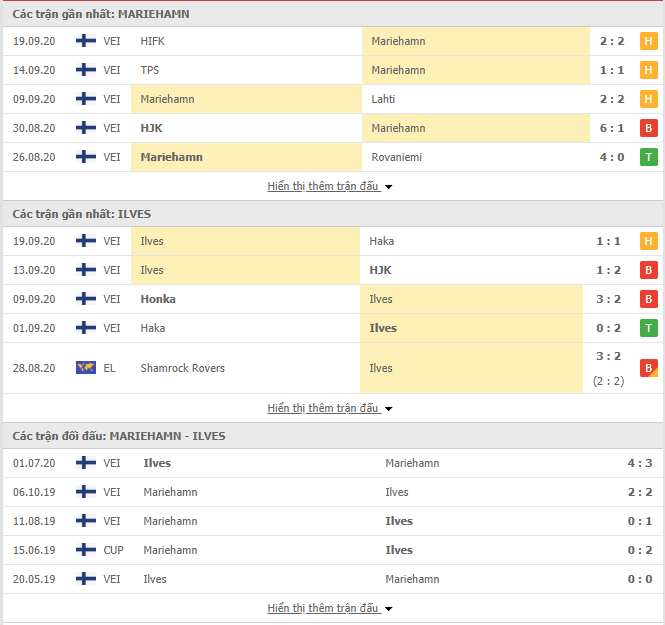This screenshot has width=665, height=625.
Task: Expand more matches arrow under Ilves section
Action: 389,409
